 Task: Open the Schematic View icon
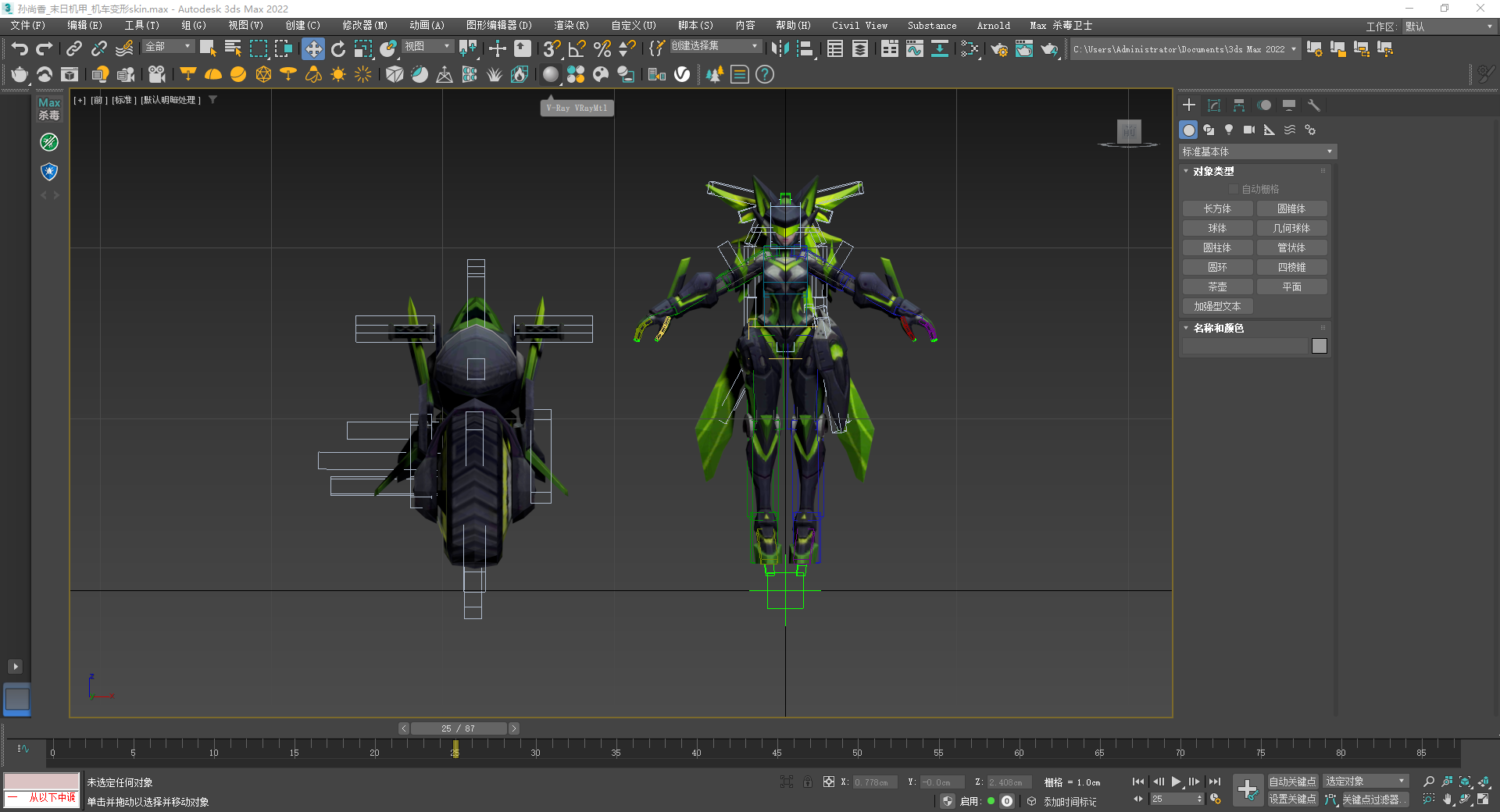pos(939,48)
